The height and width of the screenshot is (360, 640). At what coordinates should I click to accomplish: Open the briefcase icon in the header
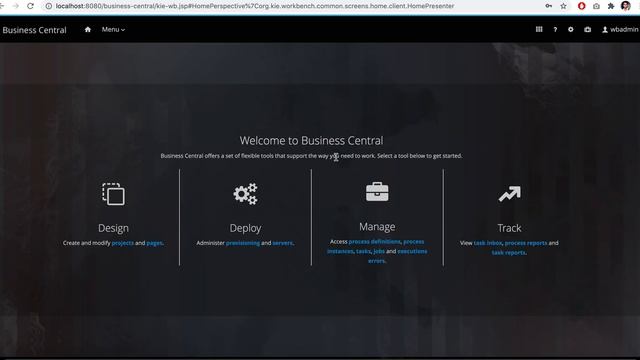click(587, 29)
